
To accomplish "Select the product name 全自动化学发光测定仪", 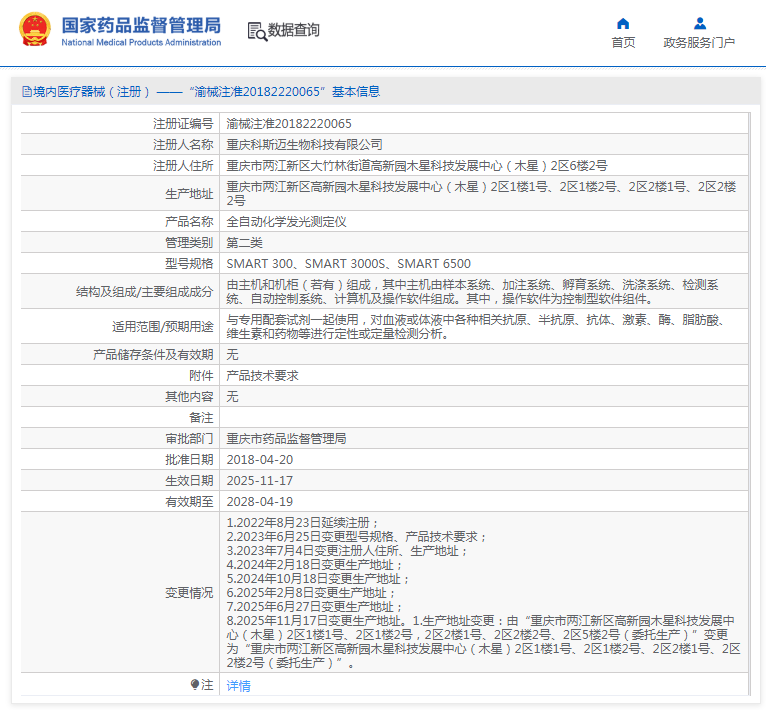I will click(x=286, y=221).
